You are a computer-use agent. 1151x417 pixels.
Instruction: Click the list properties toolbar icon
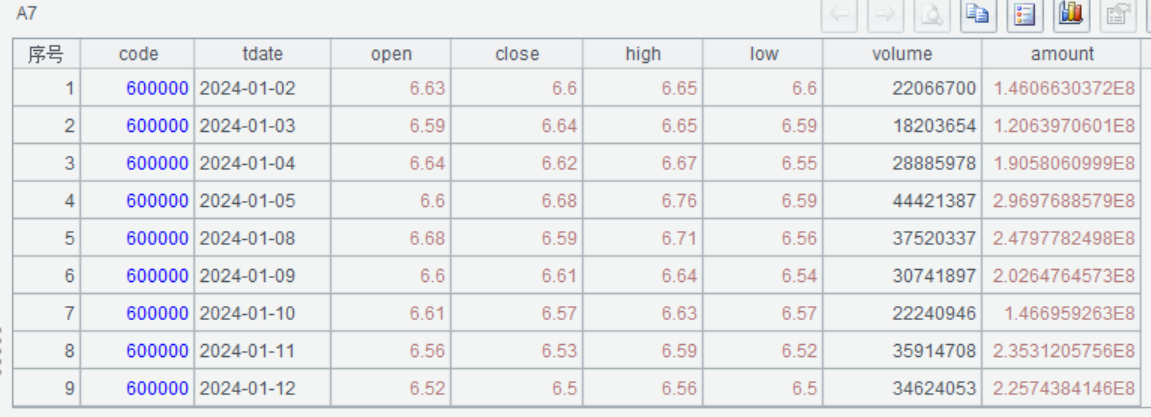[1024, 15]
